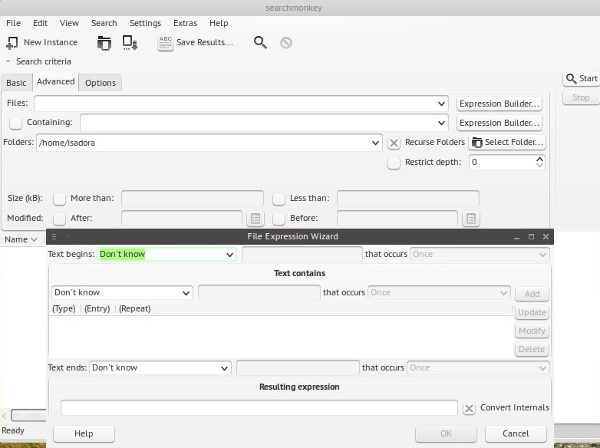Click the Modify entry button
600x448 pixels.
coord(532,331)
